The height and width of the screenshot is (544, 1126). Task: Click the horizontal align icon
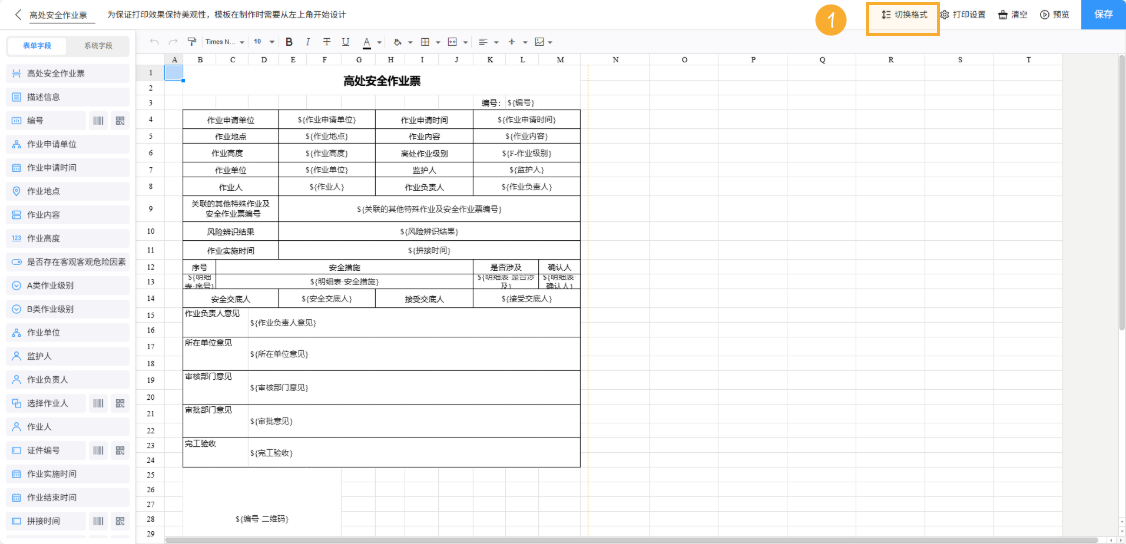(483, 42)
